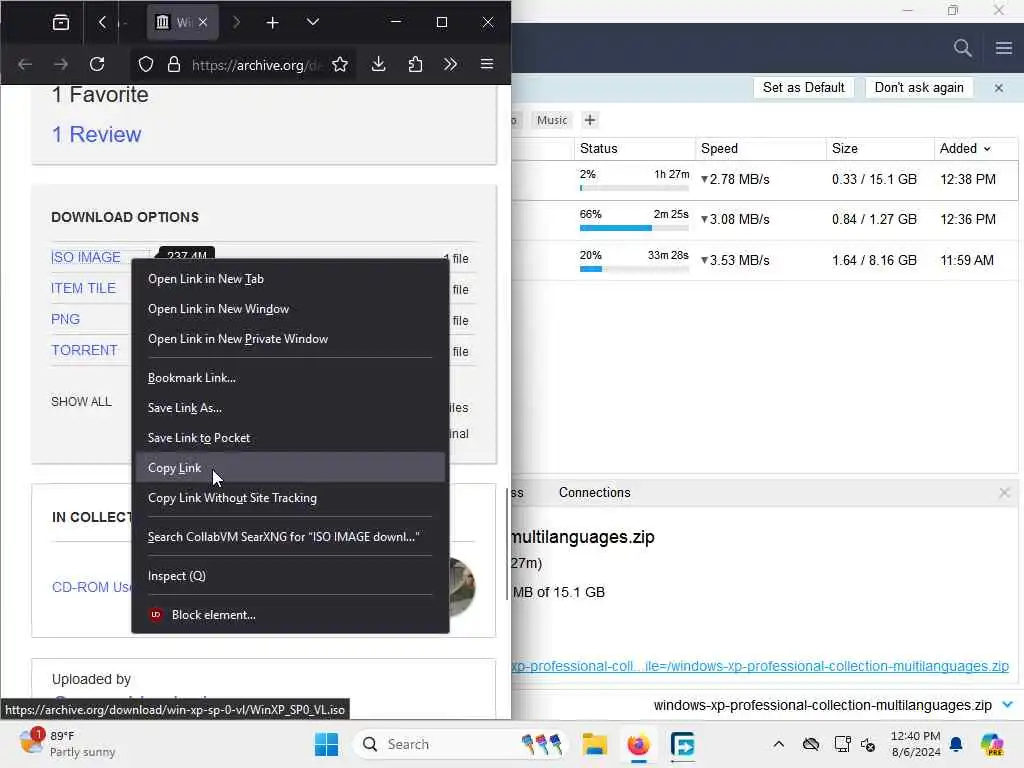The image size is (1024, 768).
Task: Sort downloads by Size column
Action: [880, 148]
